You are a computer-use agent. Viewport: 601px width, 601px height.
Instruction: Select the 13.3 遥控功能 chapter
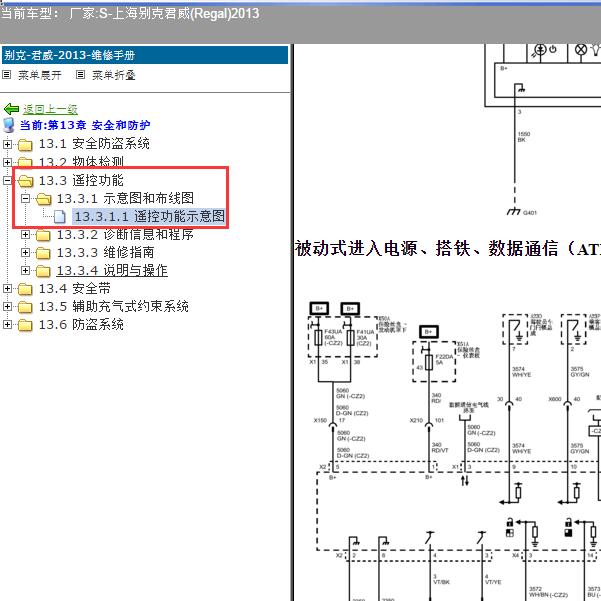(81, 180)
